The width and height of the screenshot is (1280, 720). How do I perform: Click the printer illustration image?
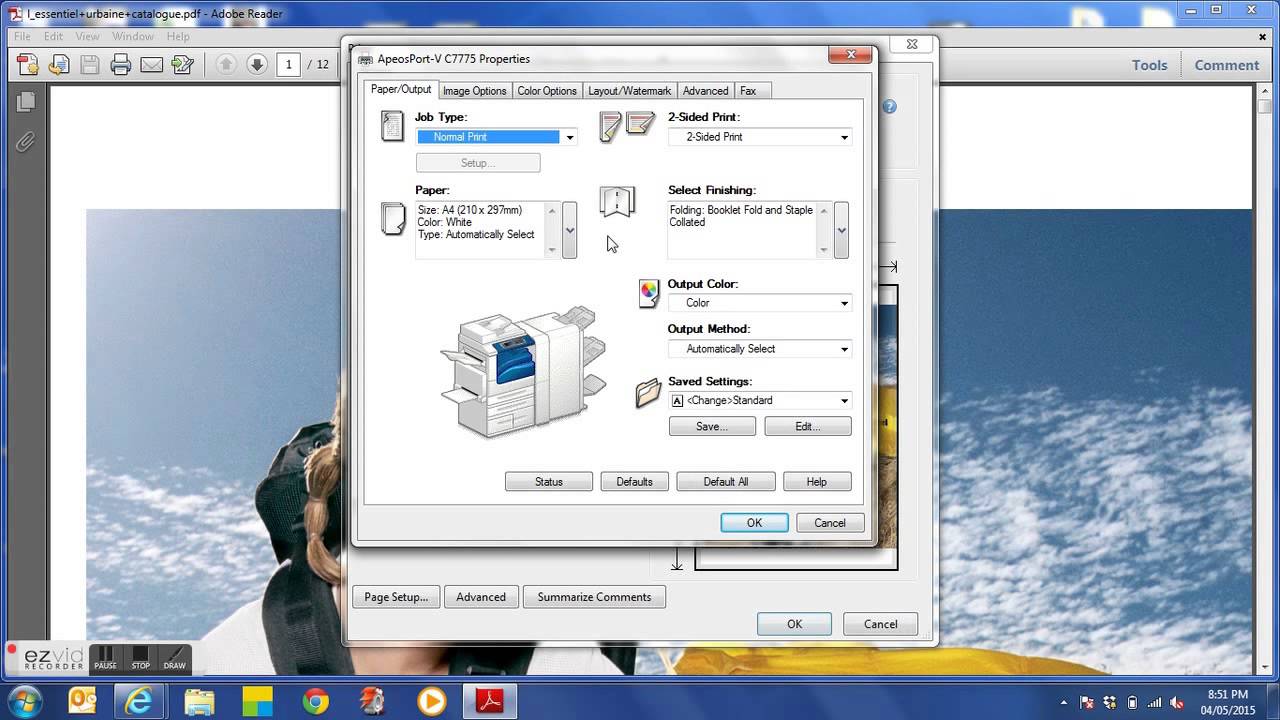(523, 372)
